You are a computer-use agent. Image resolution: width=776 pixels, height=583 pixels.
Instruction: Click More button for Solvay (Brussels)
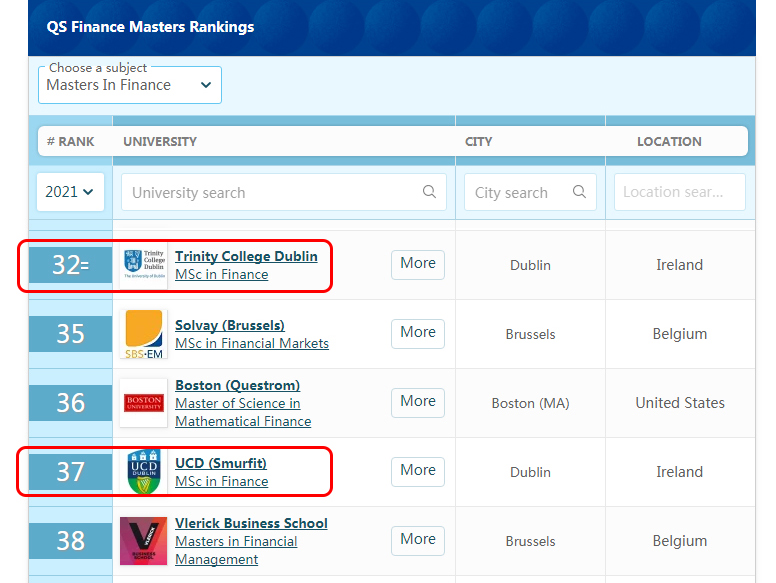tap(417, 333)
